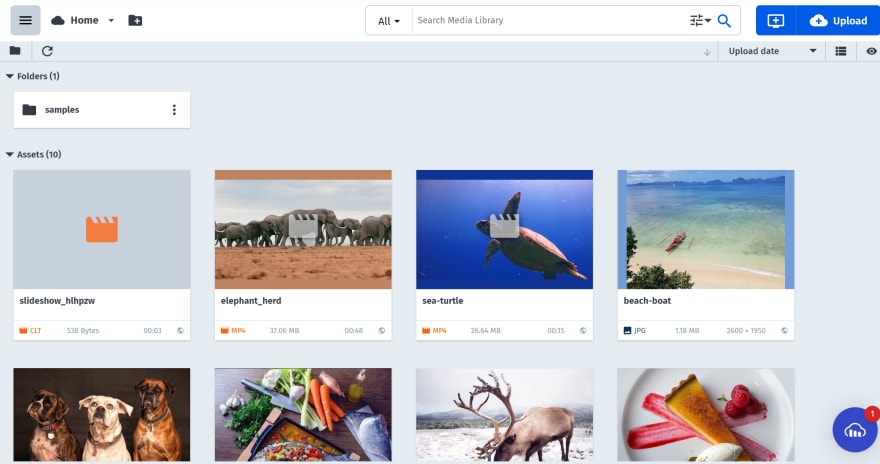Open the All asset type filter dropdown
The image size is (880, 464).
point(389,21)
